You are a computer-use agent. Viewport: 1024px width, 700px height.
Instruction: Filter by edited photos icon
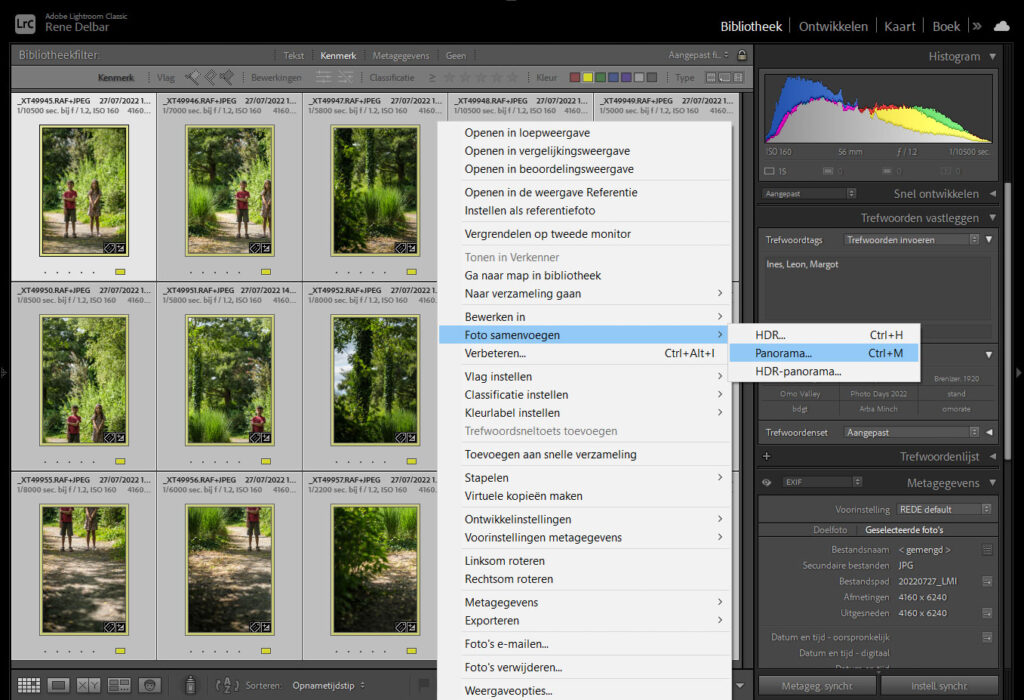point(323,77)
